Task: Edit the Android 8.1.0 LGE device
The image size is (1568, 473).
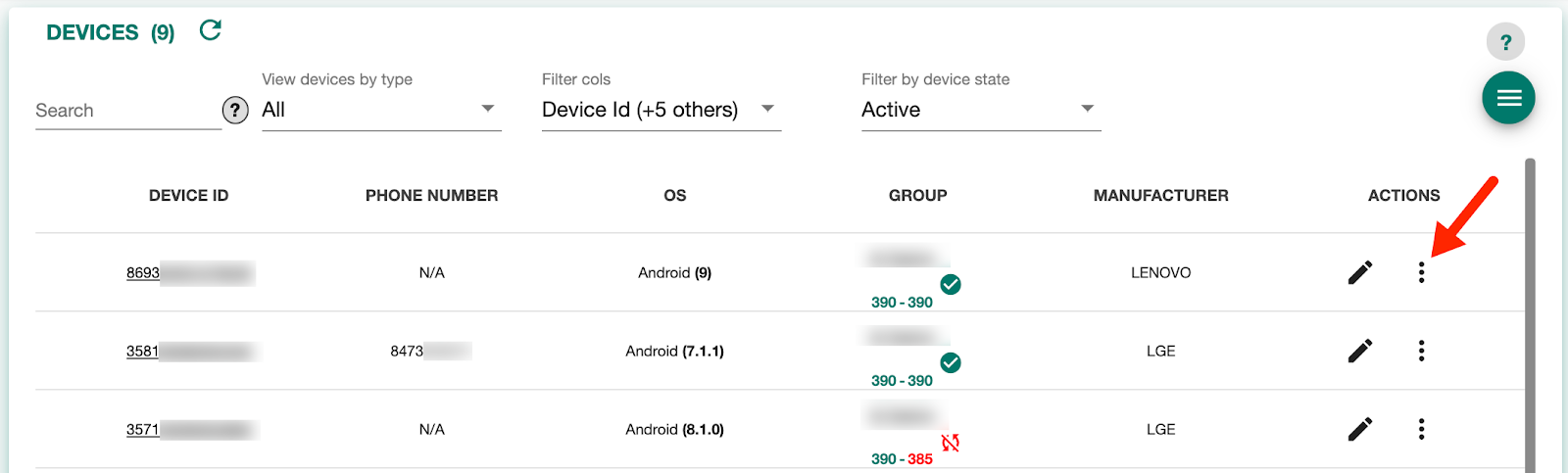Action: [1360, 429]
